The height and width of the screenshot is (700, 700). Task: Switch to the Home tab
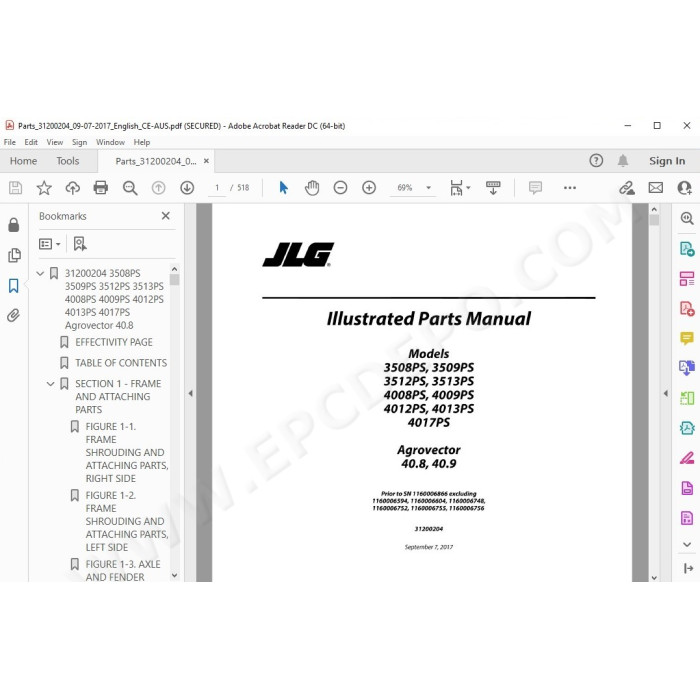pyautogui.click(x=23, y=161)
